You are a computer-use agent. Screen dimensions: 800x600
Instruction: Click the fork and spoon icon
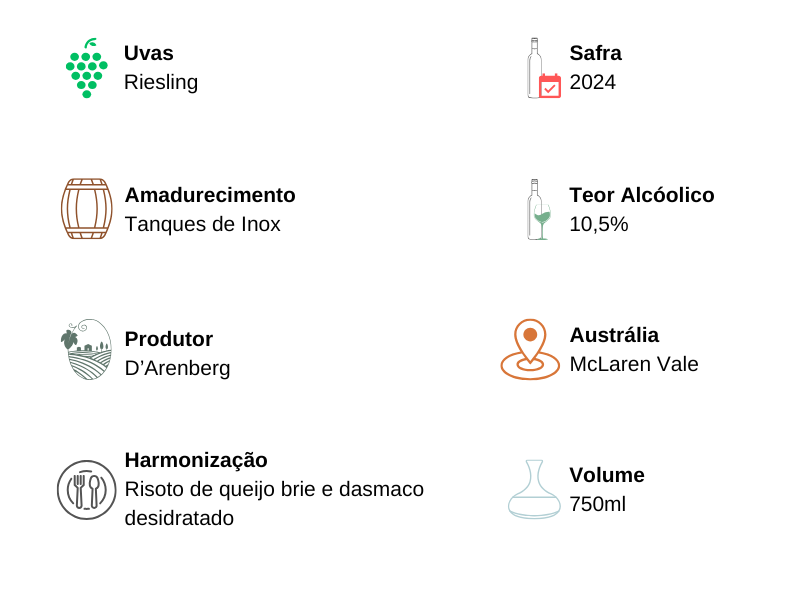point(86,490)
